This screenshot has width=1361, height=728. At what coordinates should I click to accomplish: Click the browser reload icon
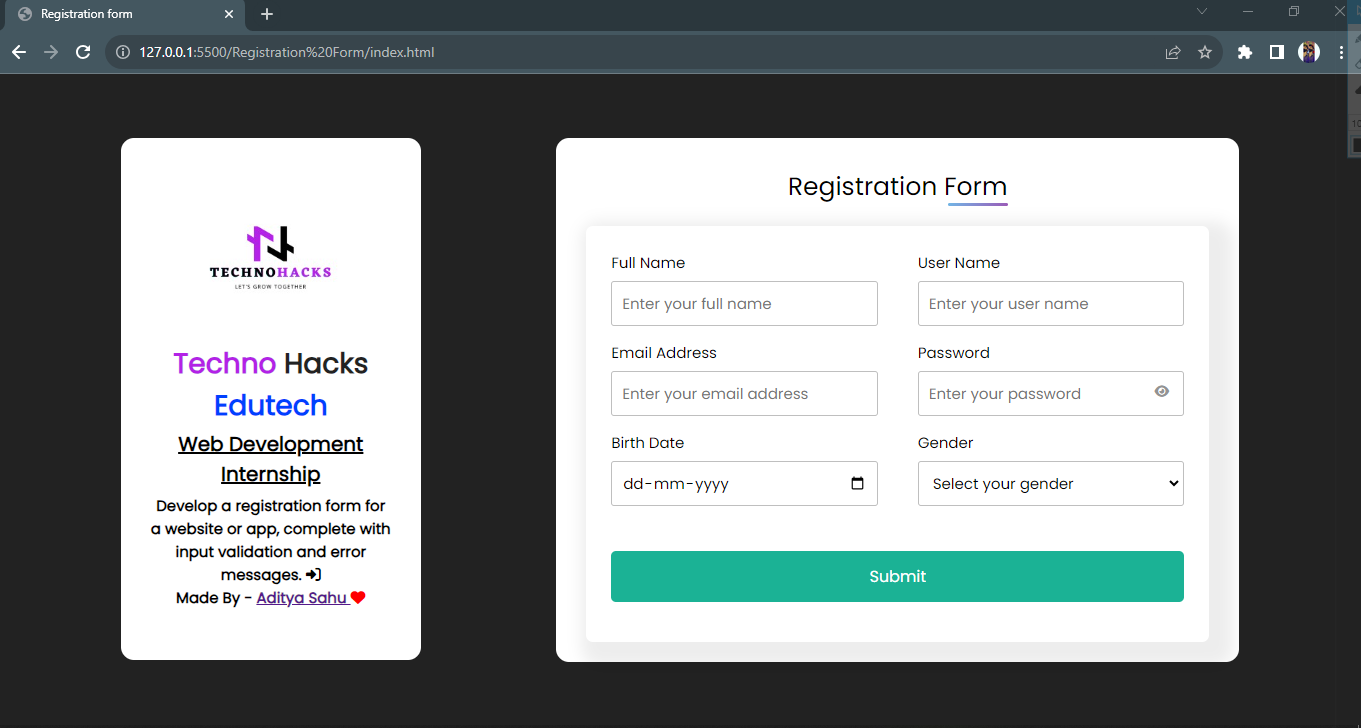point(83,52)
